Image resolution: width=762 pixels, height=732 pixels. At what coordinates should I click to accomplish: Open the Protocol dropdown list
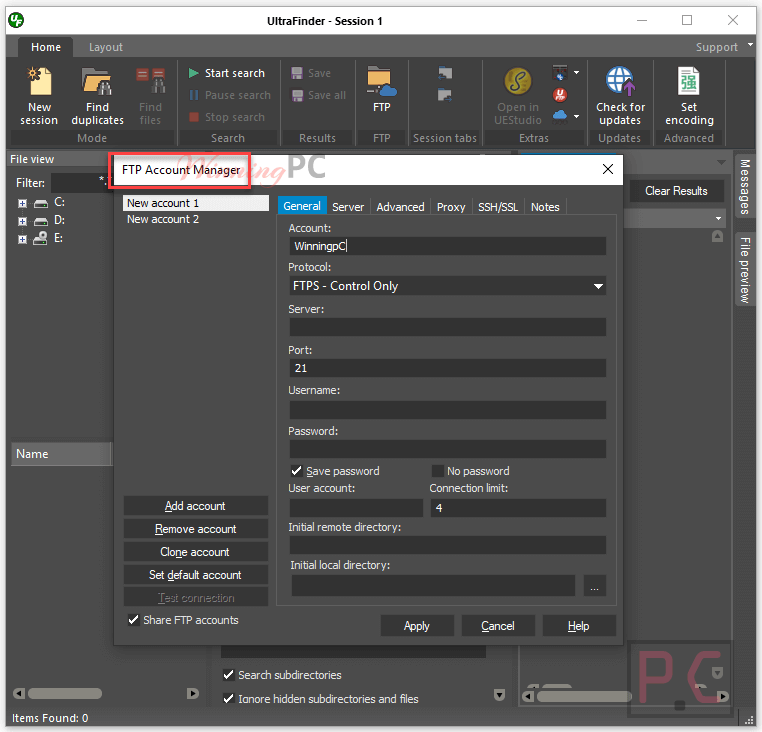[x=598, y=286]
